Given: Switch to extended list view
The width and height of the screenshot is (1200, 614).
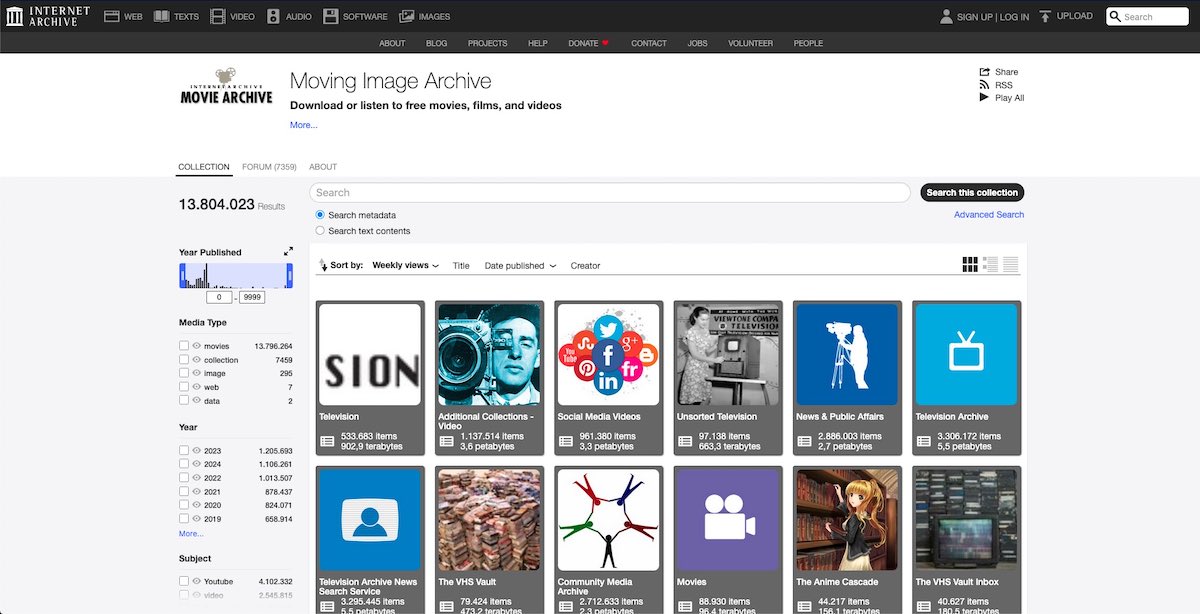Looking at the screenshot, I should [x=990, y=265].
